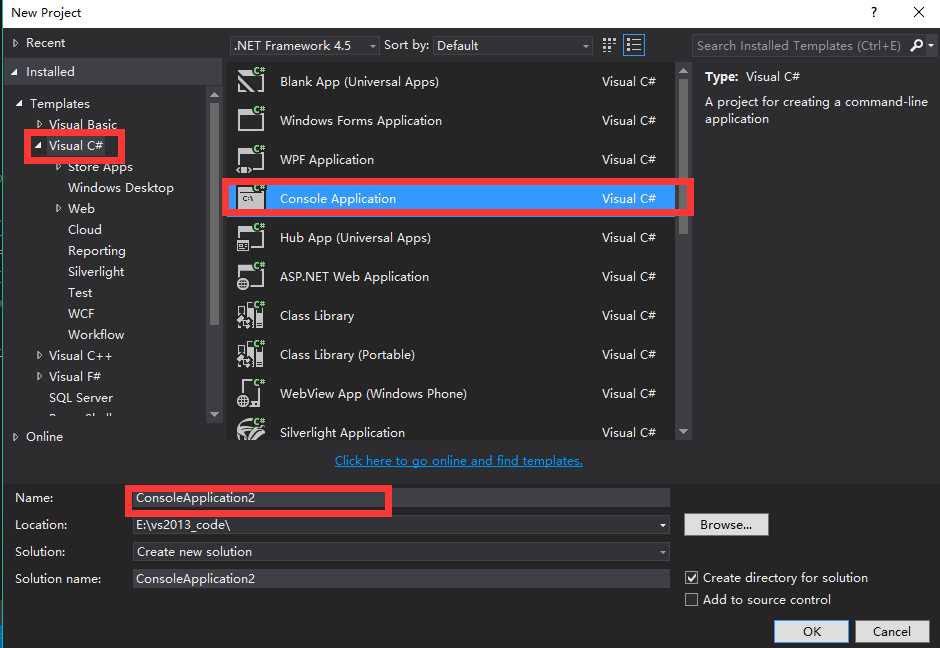Select Hub App (Universal Apps) template name
940x648 pixels.
coord(355,237)
